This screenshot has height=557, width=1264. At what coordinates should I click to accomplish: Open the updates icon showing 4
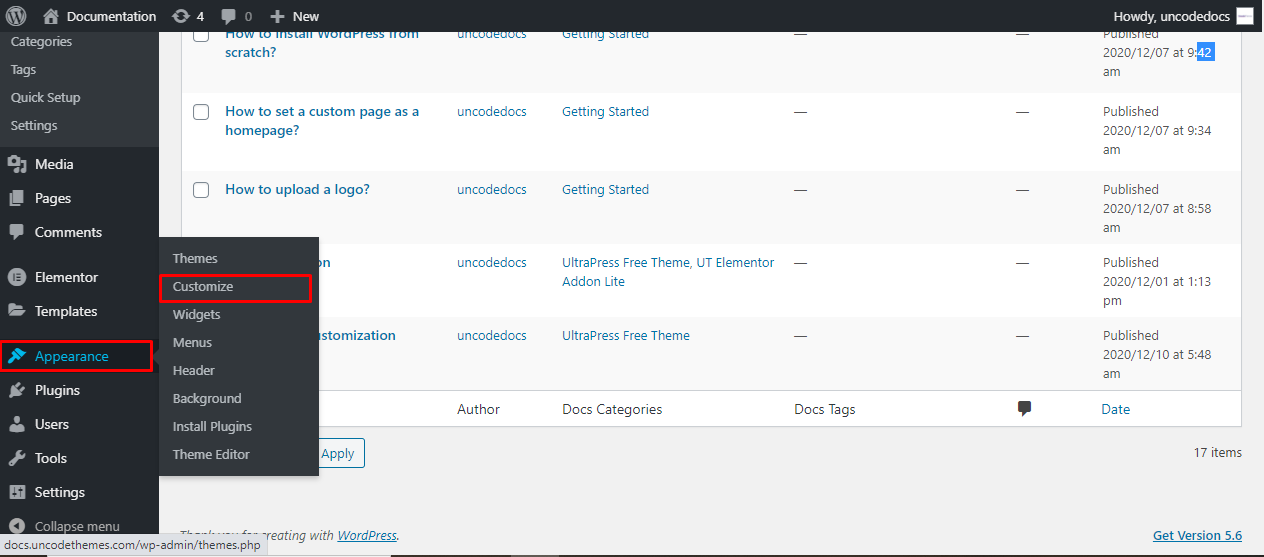[180, 16]
